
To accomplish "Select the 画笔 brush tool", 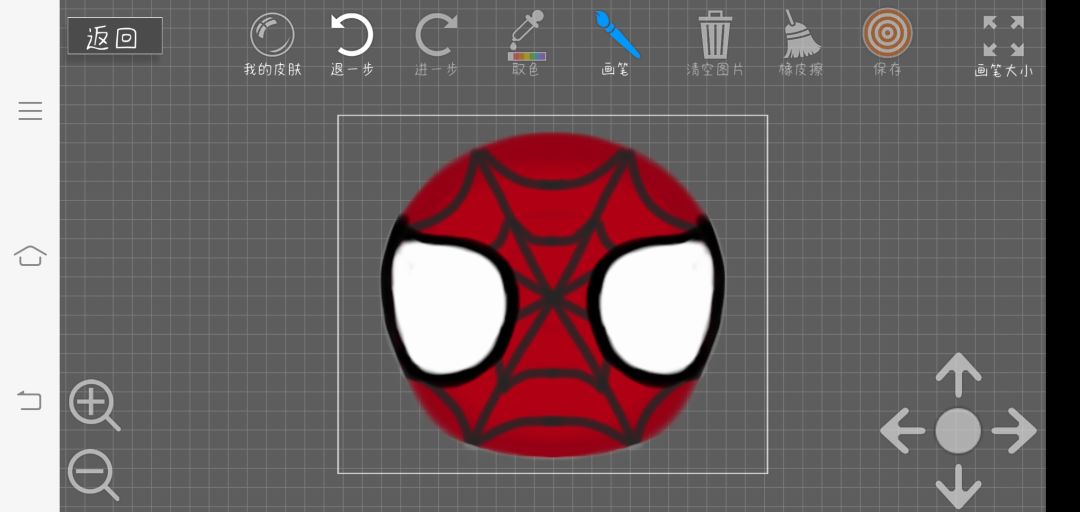I will coord(617,34).
